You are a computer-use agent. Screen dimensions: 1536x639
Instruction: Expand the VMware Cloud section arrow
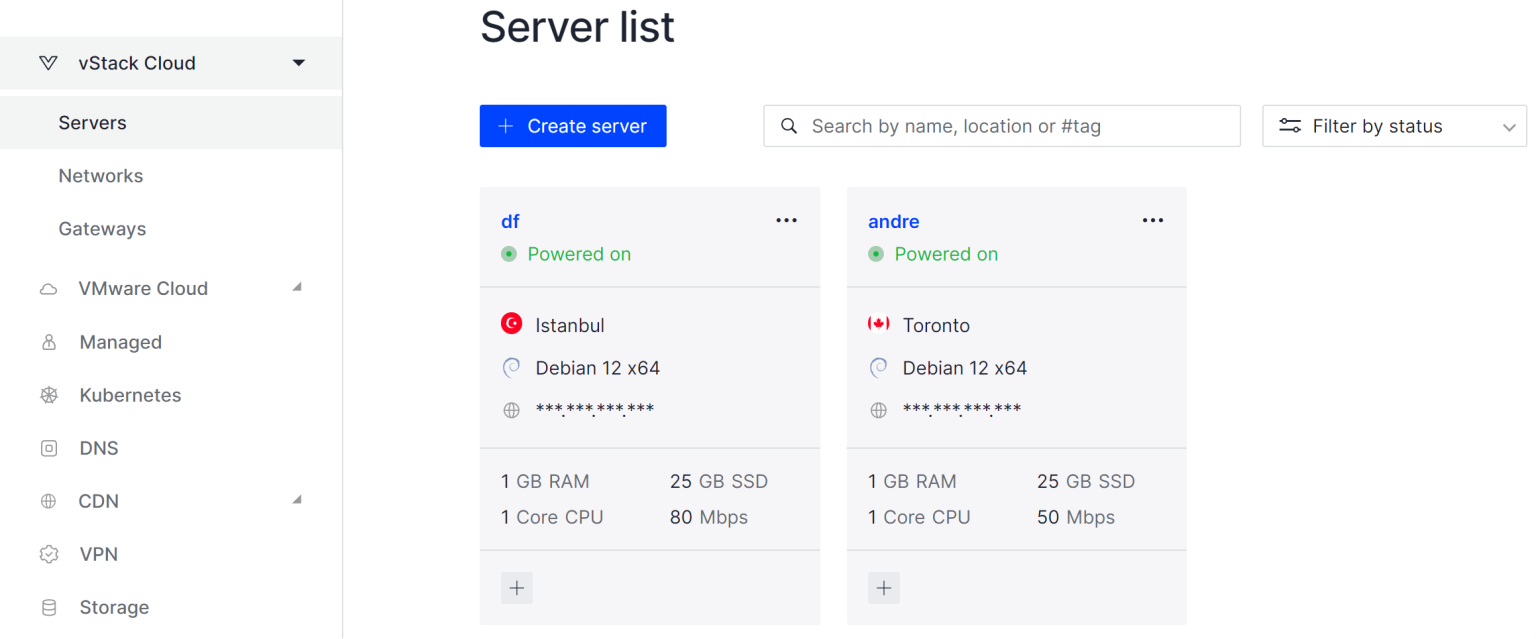pyautogui.click(x=297, y=288)
